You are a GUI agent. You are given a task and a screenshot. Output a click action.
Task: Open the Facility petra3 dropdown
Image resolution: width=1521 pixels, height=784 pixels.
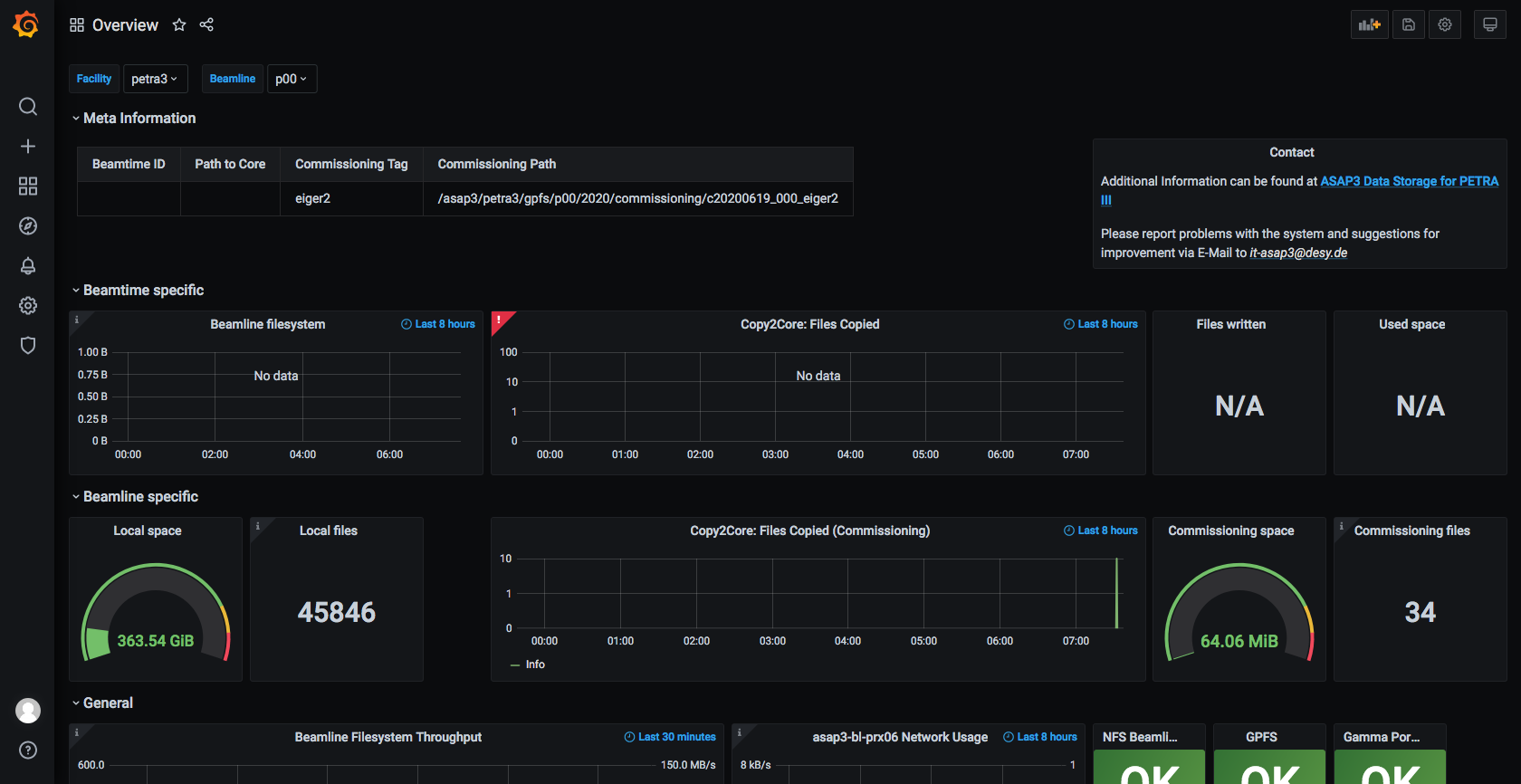[155, 79]
